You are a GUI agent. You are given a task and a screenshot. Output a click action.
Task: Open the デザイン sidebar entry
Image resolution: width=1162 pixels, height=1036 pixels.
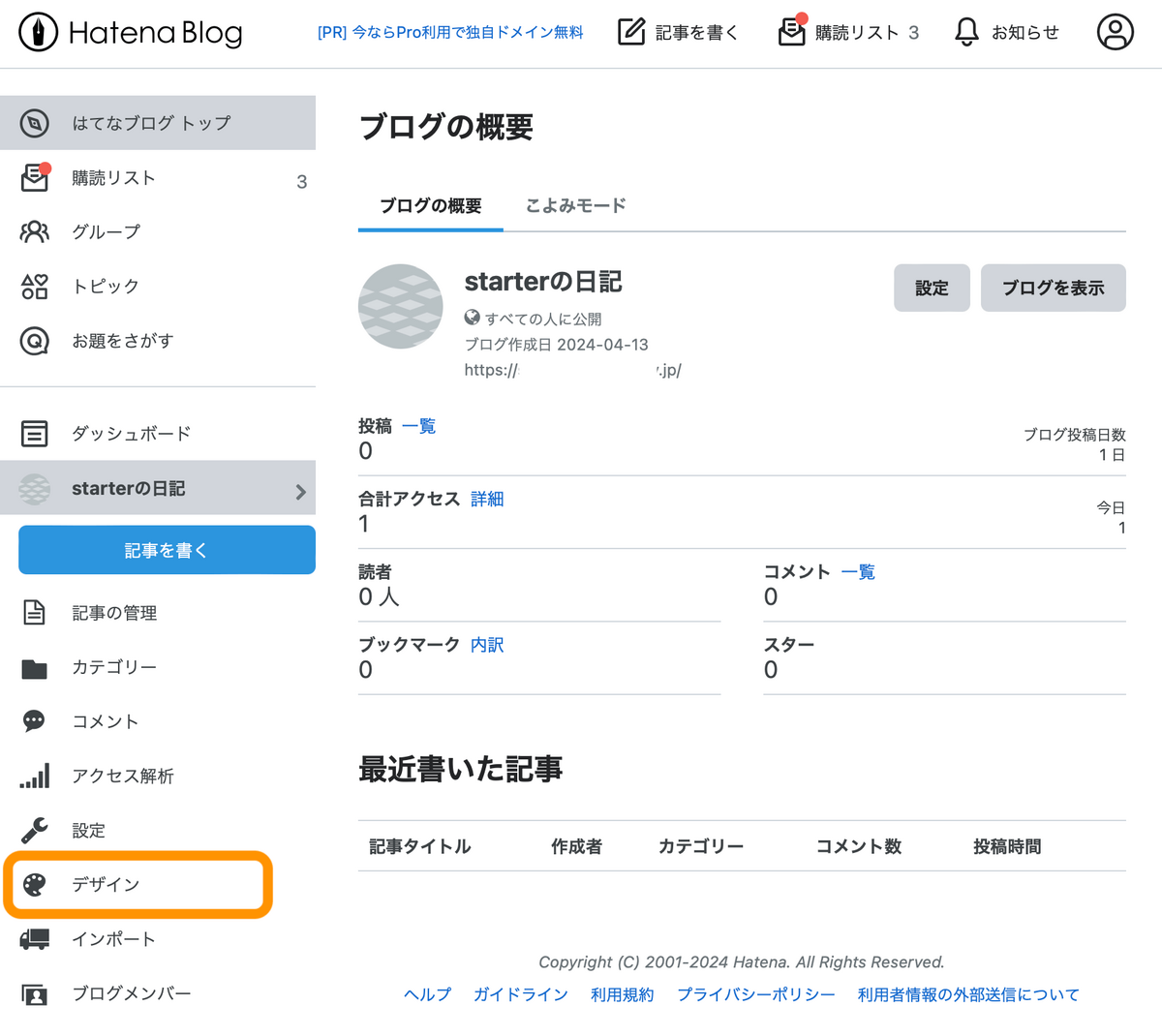pos(158,884)
